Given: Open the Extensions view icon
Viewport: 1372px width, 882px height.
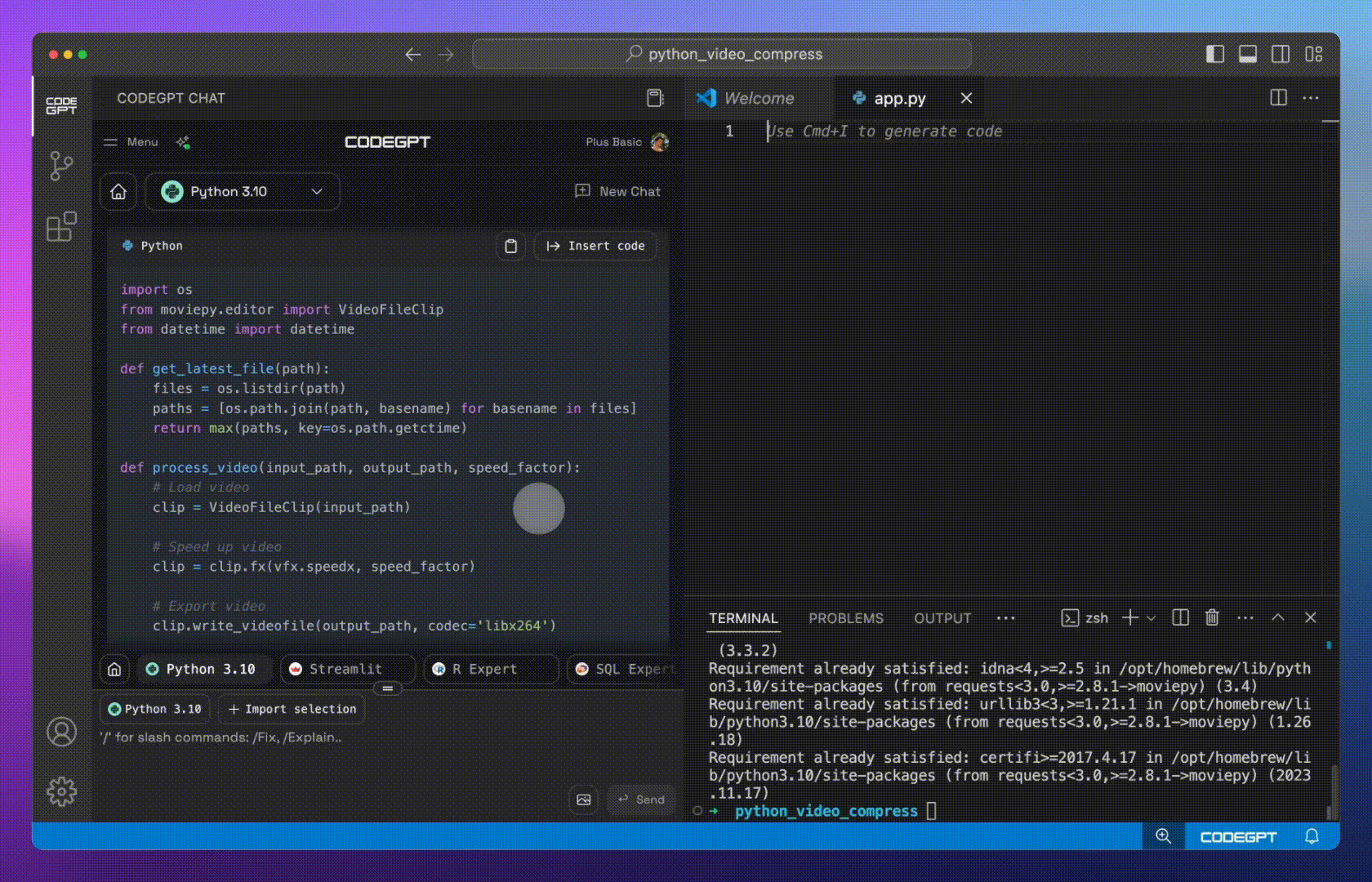Looking at the screenshot, I should coord(61,226).
